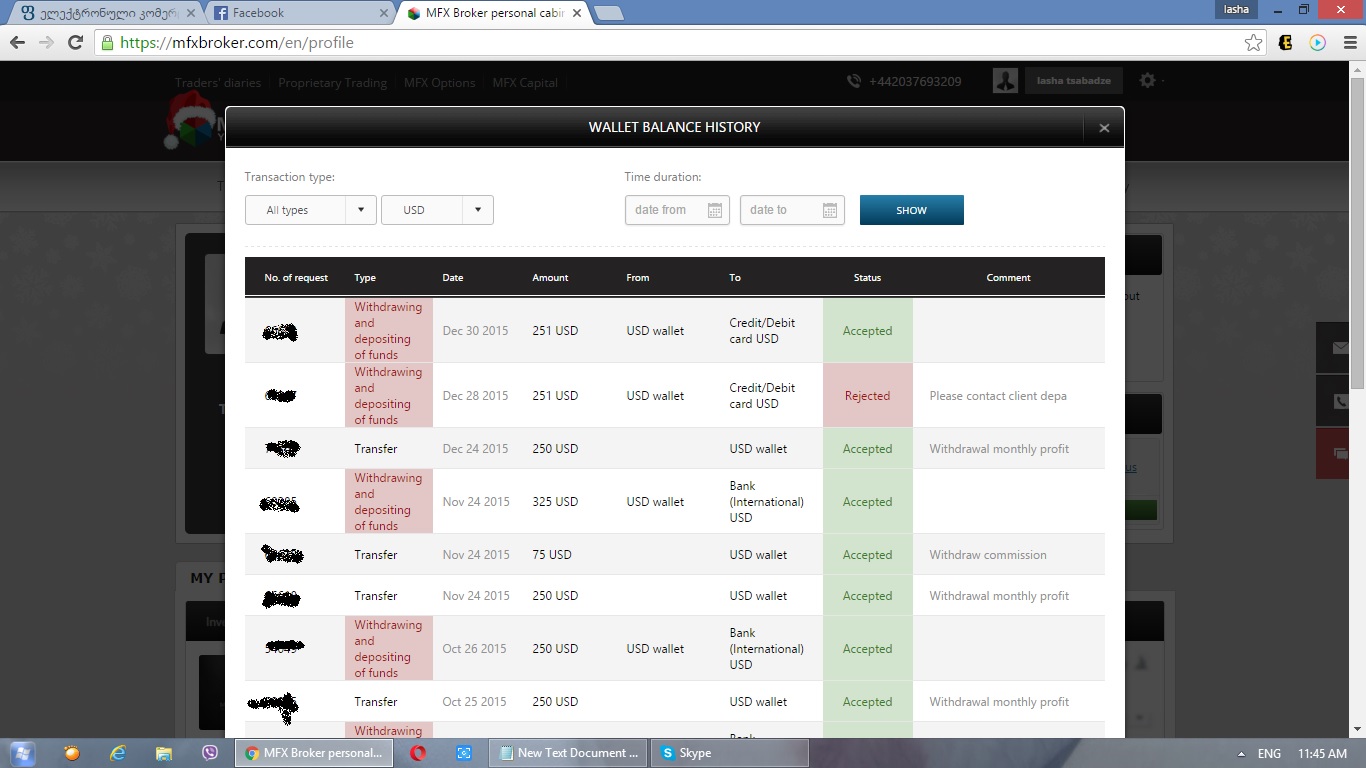Select the MFX Broker personal cabinet tab
Image resolution: width=1366 pixels, height=768 pixels.
[494, 13]
